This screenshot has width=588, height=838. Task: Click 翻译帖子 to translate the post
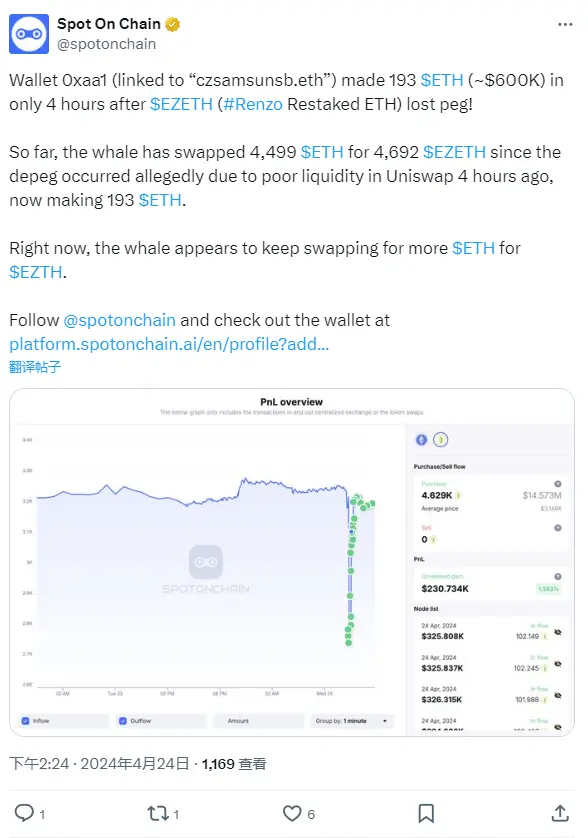point(33,367)
